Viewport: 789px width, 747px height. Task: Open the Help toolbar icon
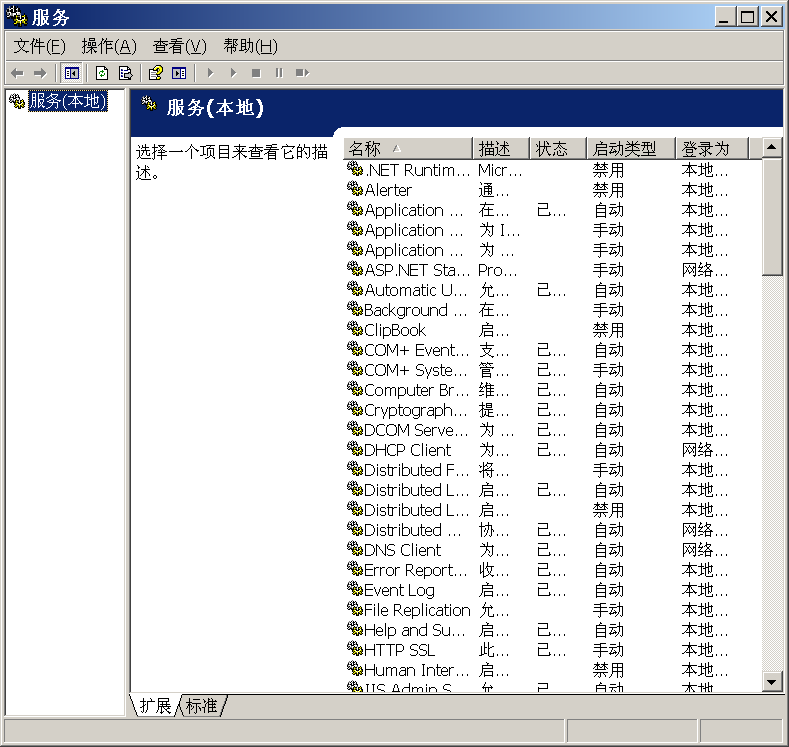tap(155, 73)
